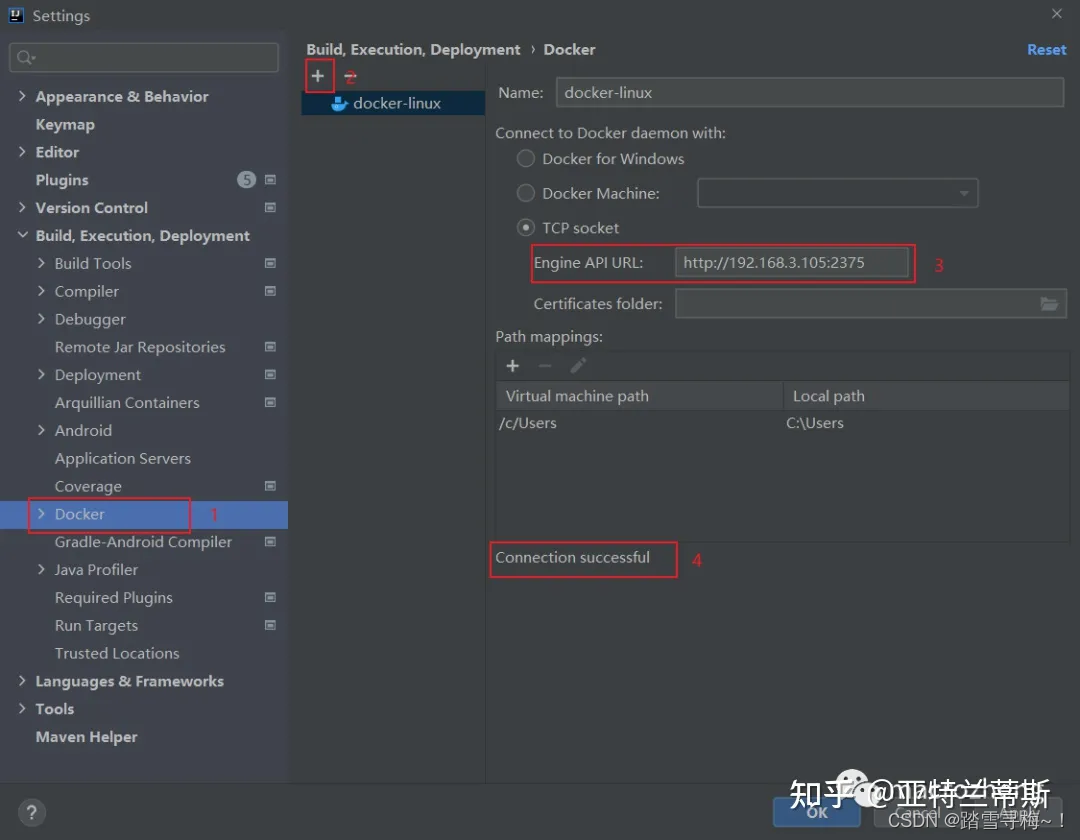
Task: Open Plugins settings page
Action: (62, 180)
